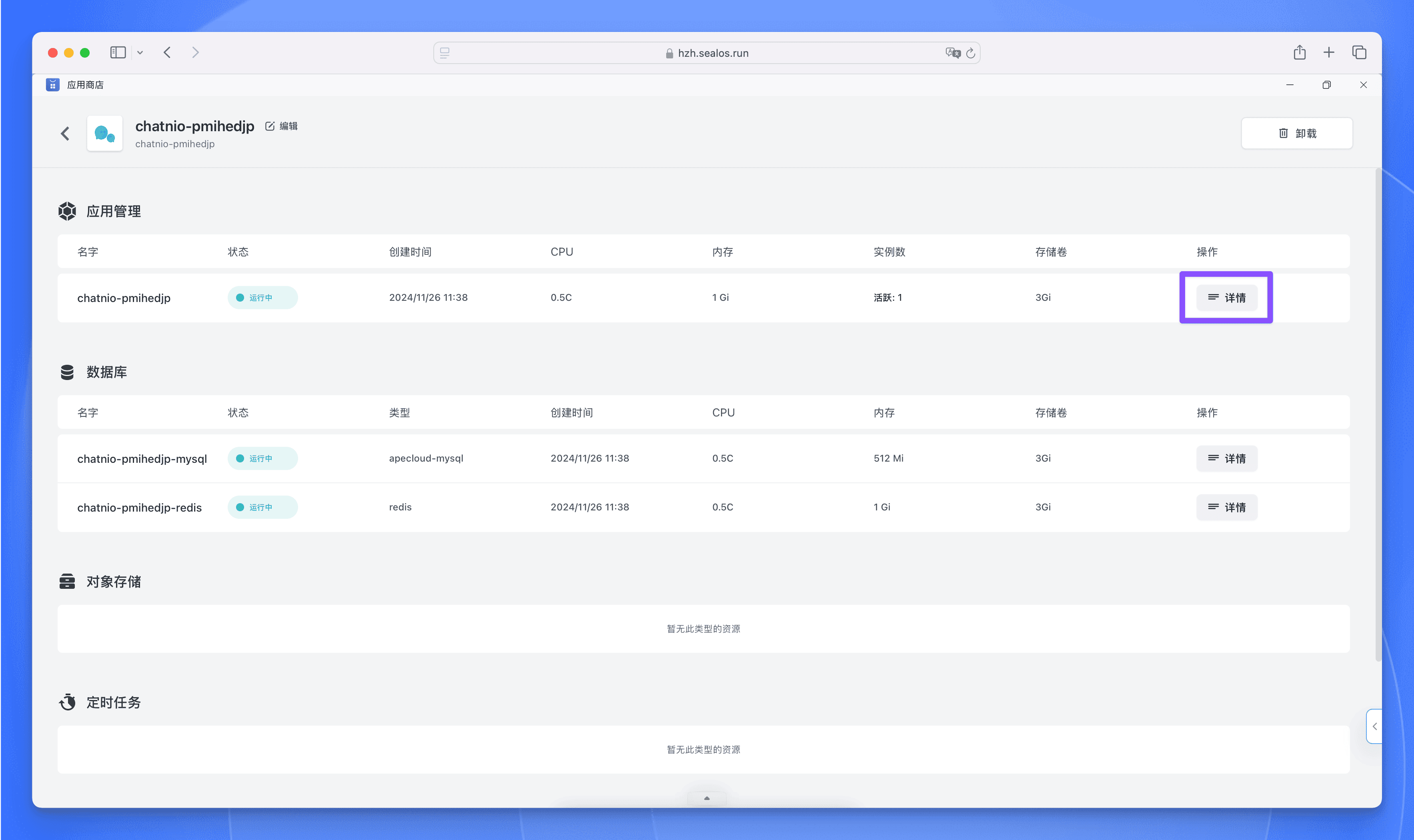Expand the collapsed panel arrow on the right edge

[1374, 726]
